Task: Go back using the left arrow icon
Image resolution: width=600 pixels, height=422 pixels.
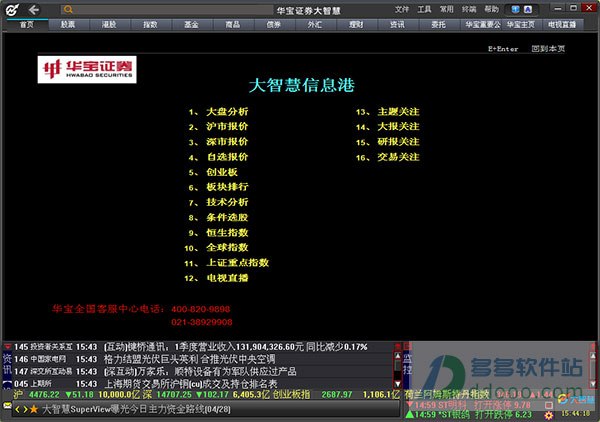Action: 34,10
